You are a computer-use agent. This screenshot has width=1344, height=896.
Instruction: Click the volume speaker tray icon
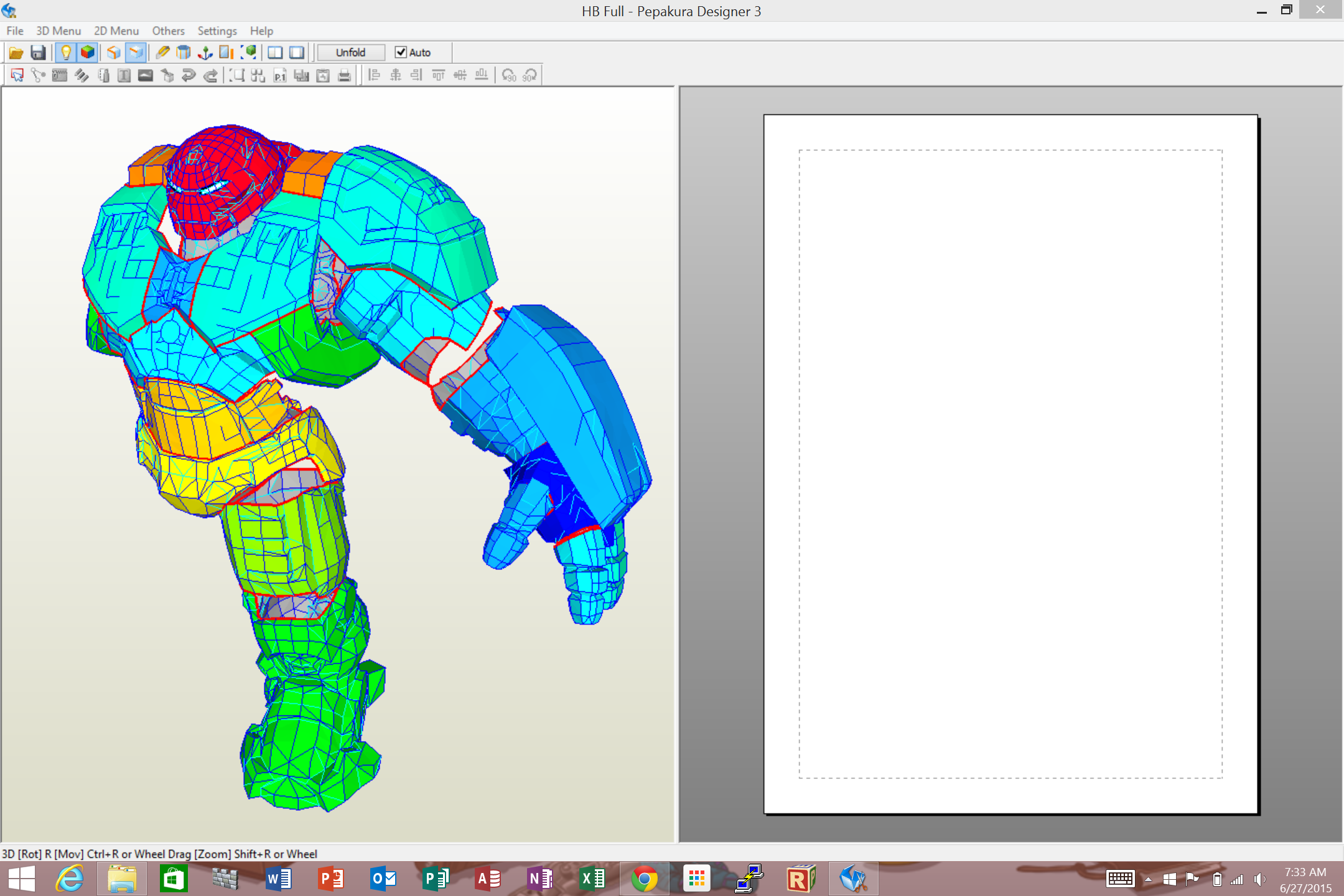pyautogui.click(x=1260, y=879)
